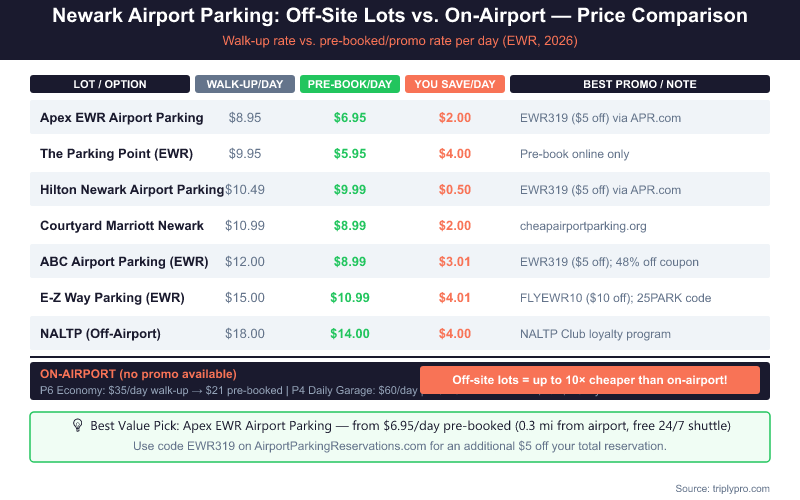Select the ABC Airport Parking (EWR) lot name
Viewport: 800px width, 500px height.
pyautogui.click(x=124, y=262)
